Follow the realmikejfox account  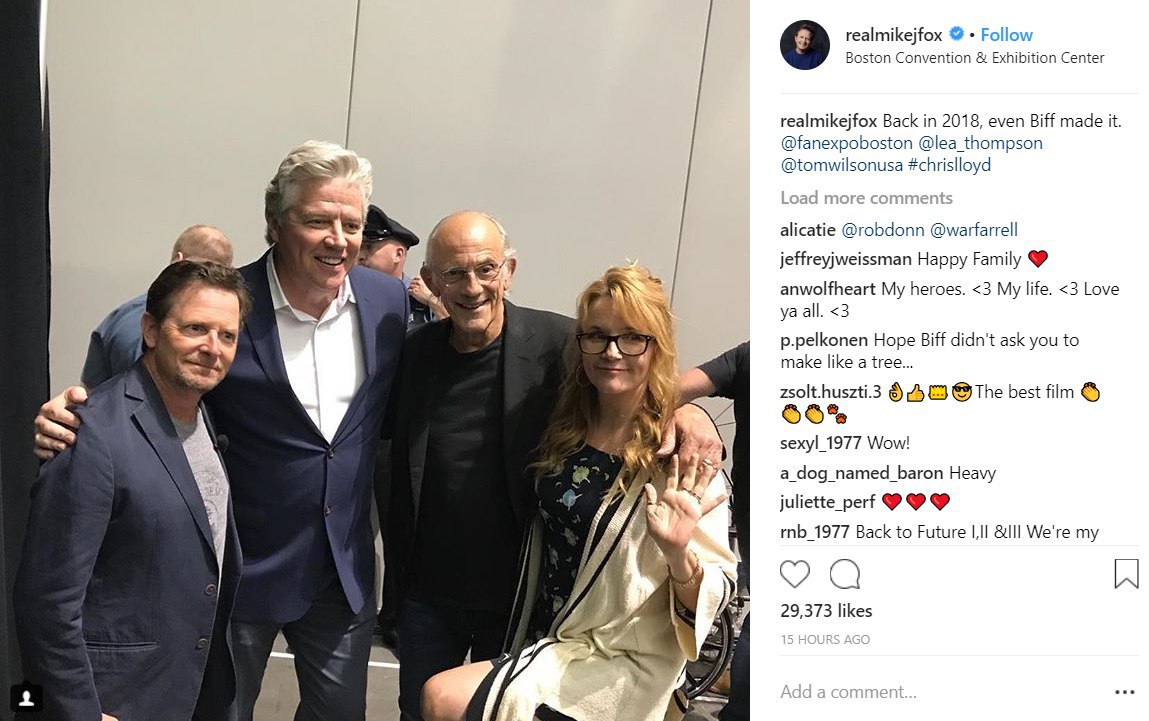click(x=1006, y=34)
